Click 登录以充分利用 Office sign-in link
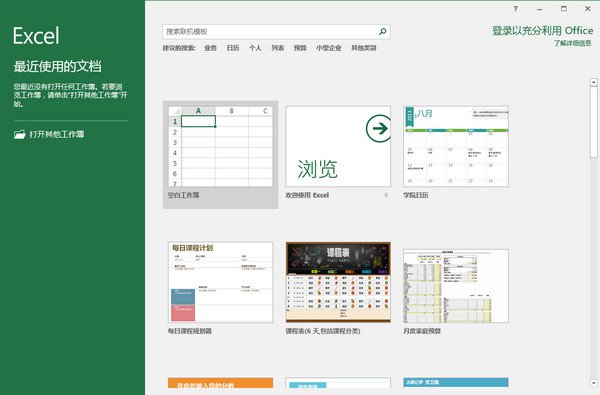The height and width of the screenshot is (395, 600). point(543,31)
